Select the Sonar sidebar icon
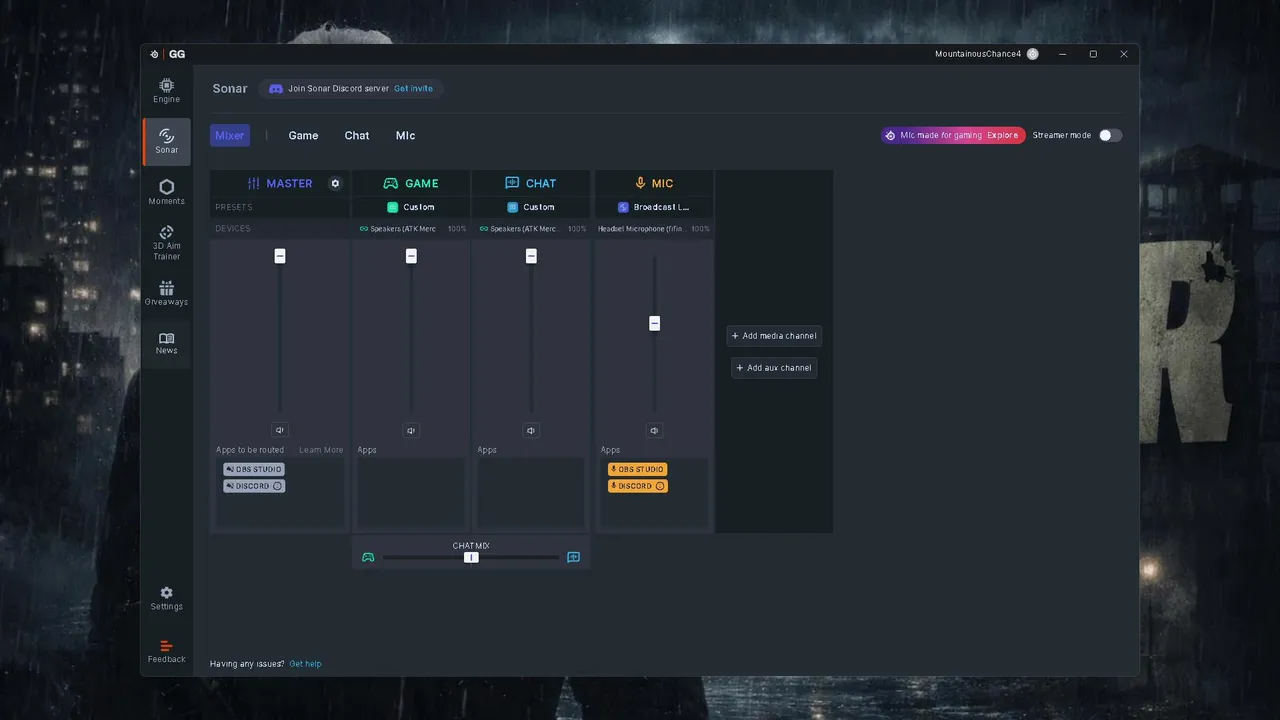The height and width of the screenshot is (720, 1280). pos(166,141)
